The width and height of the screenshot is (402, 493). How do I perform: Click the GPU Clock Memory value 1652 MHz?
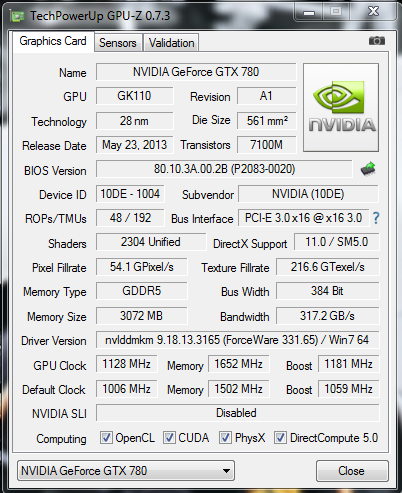[238, 364]
